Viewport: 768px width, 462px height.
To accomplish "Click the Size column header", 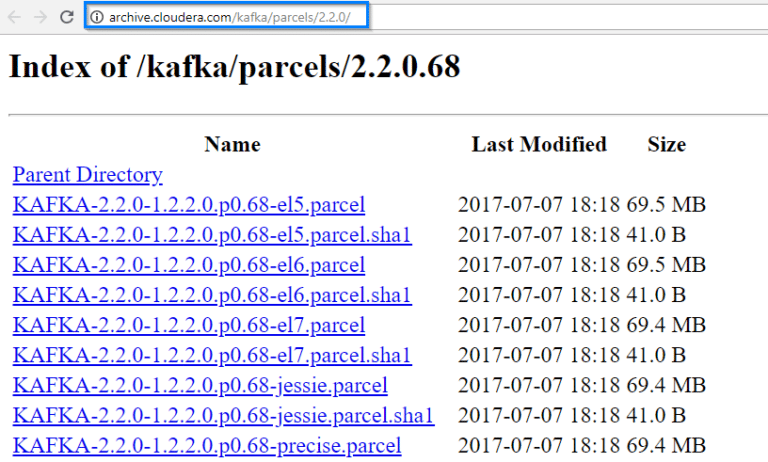I will (666, 144).
